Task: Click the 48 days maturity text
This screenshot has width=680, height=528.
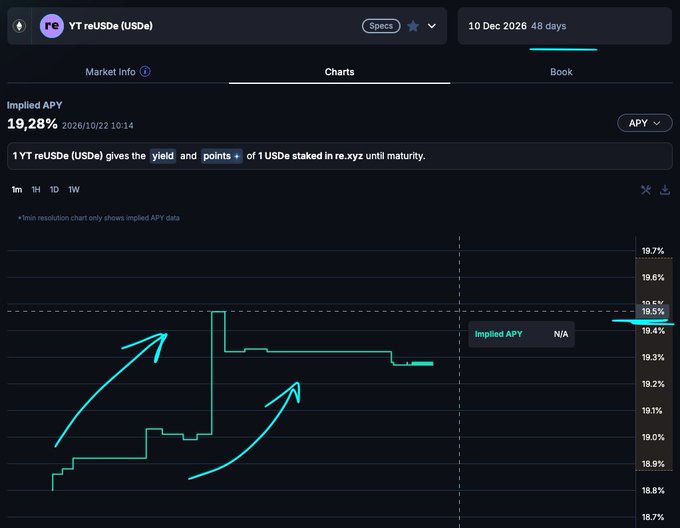Action: coord(549,26)
